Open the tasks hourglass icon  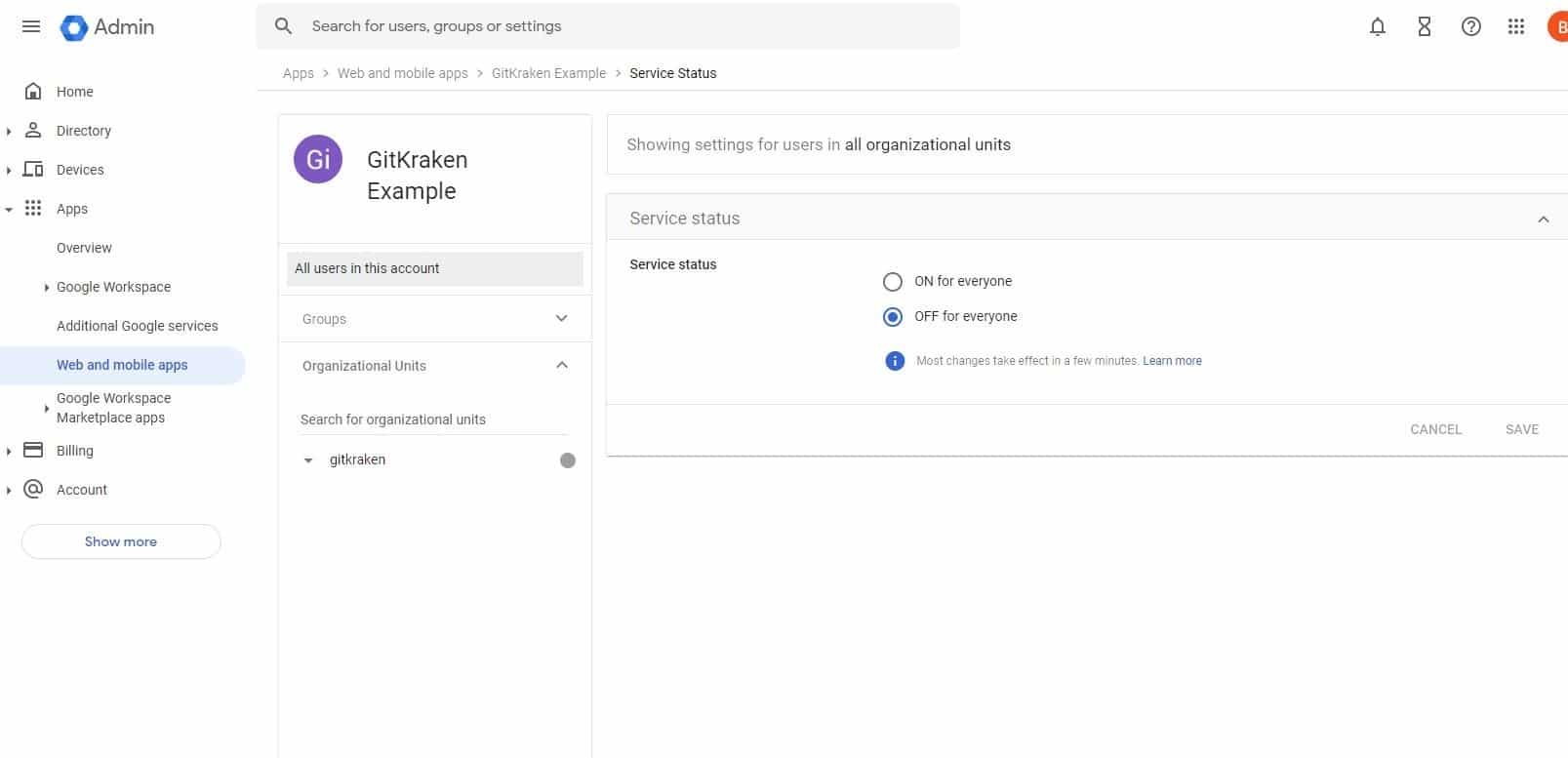click(1424, 27)
